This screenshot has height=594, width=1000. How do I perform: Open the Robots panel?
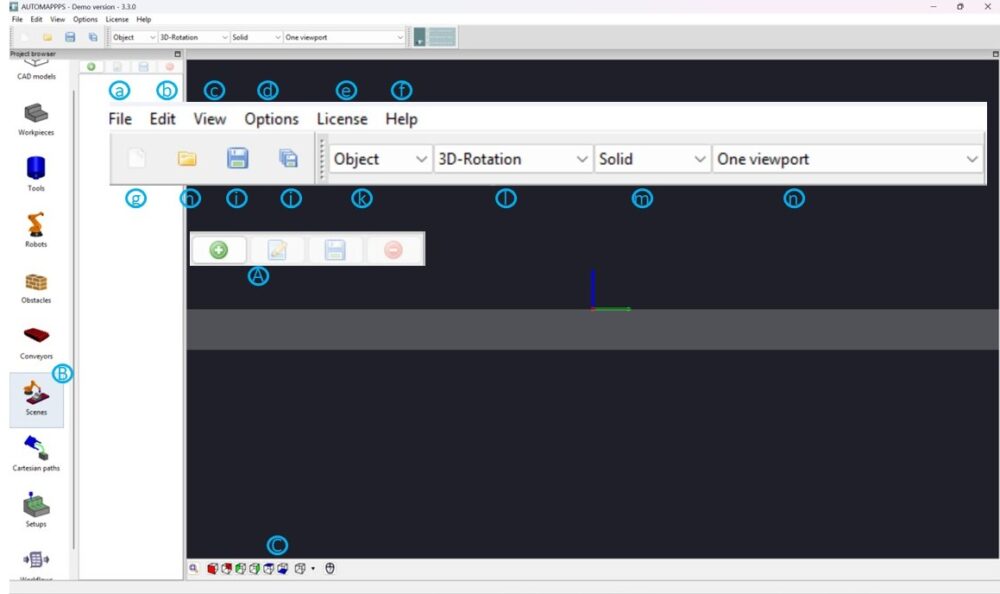tap(35, 228)
